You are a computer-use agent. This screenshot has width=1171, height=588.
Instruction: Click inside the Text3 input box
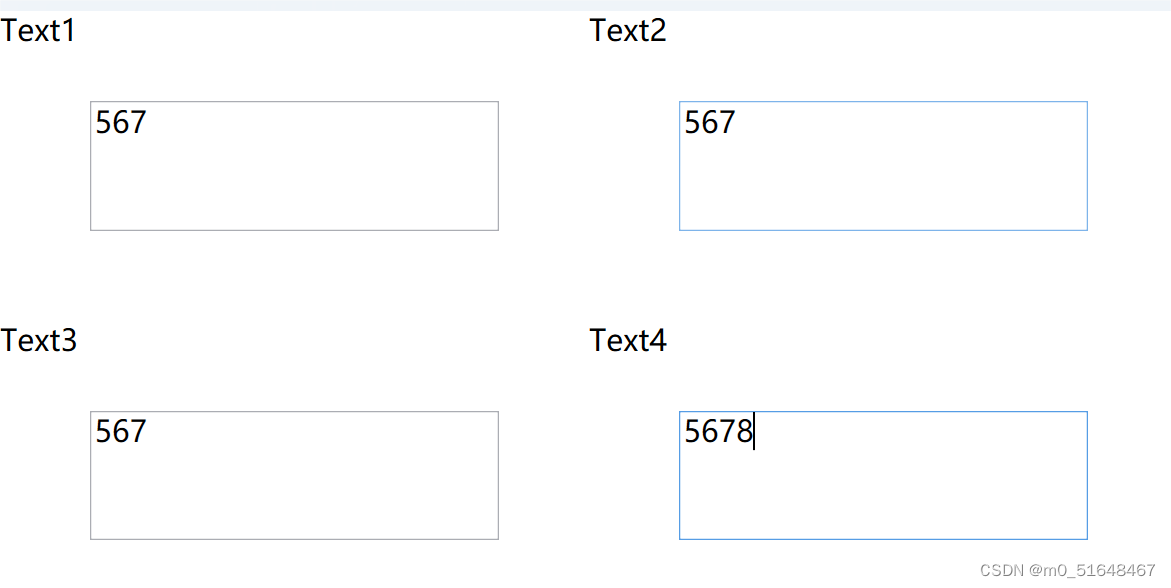(294, 475)
